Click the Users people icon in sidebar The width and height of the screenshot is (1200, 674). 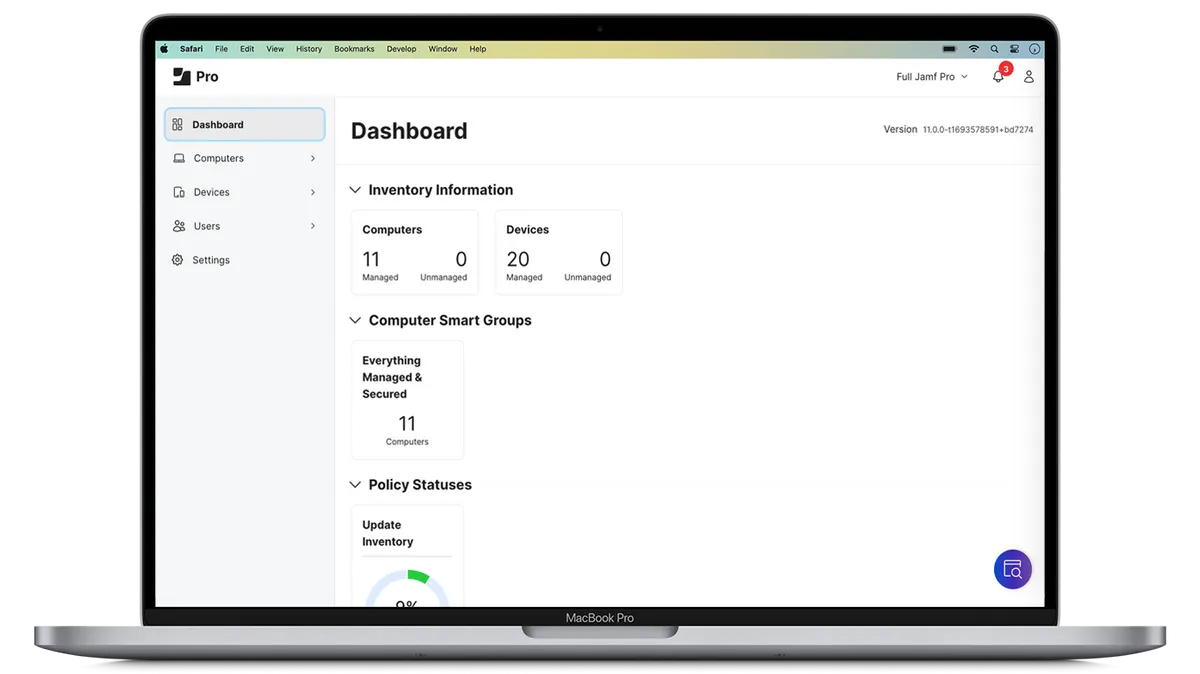pos(178,226)
